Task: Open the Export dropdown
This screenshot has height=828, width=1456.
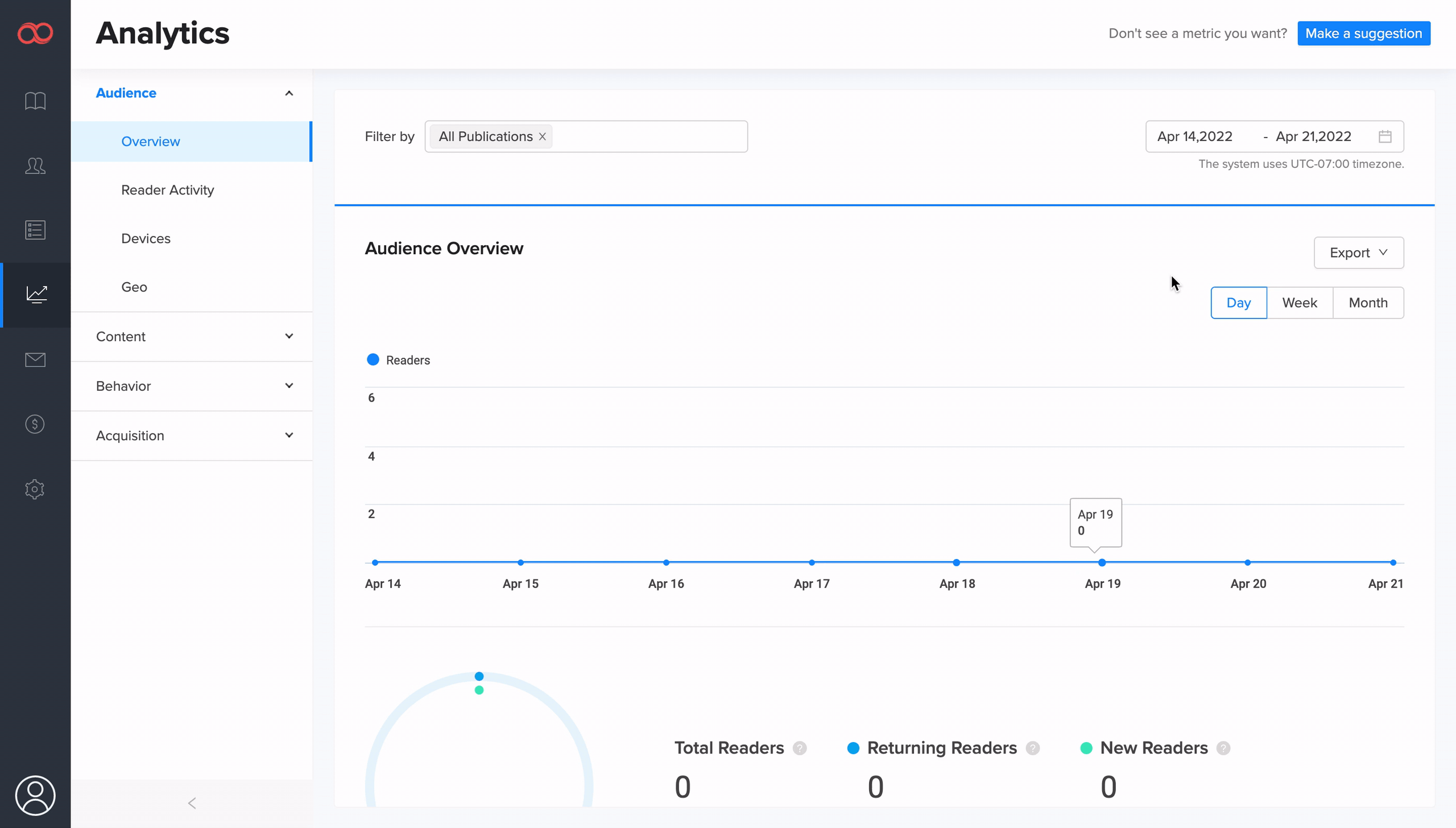Action: (x=1358, y=252)
